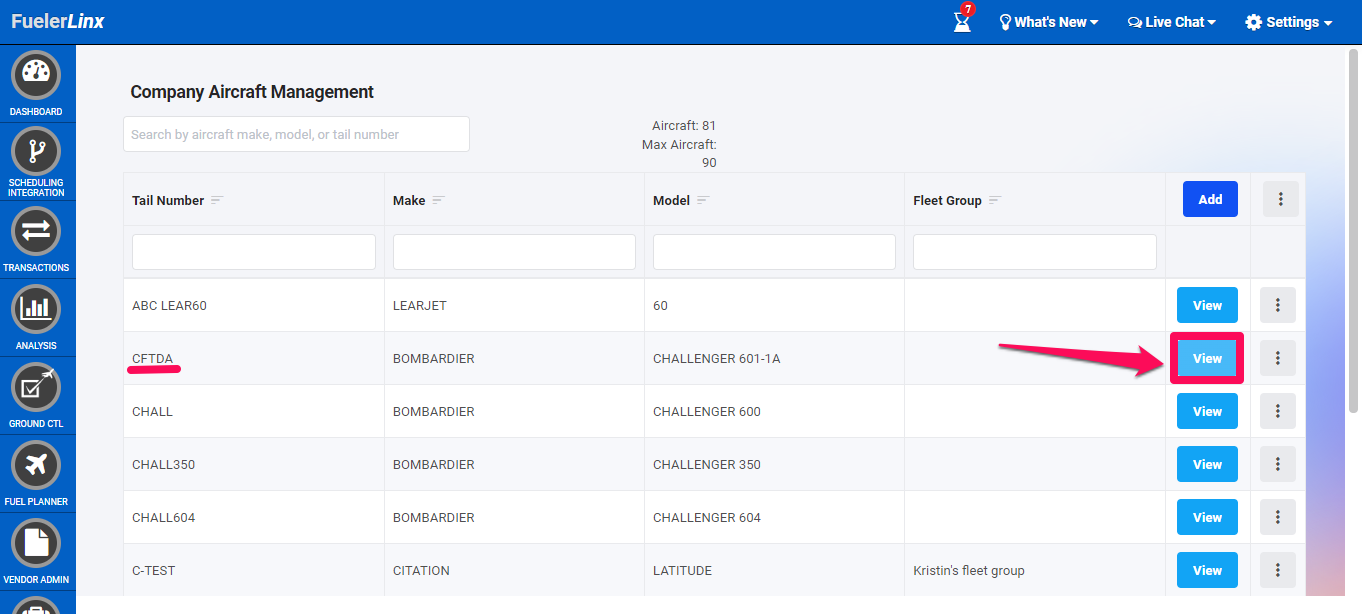Expand the Live Chat dropdown

[x=1172, y=22]
